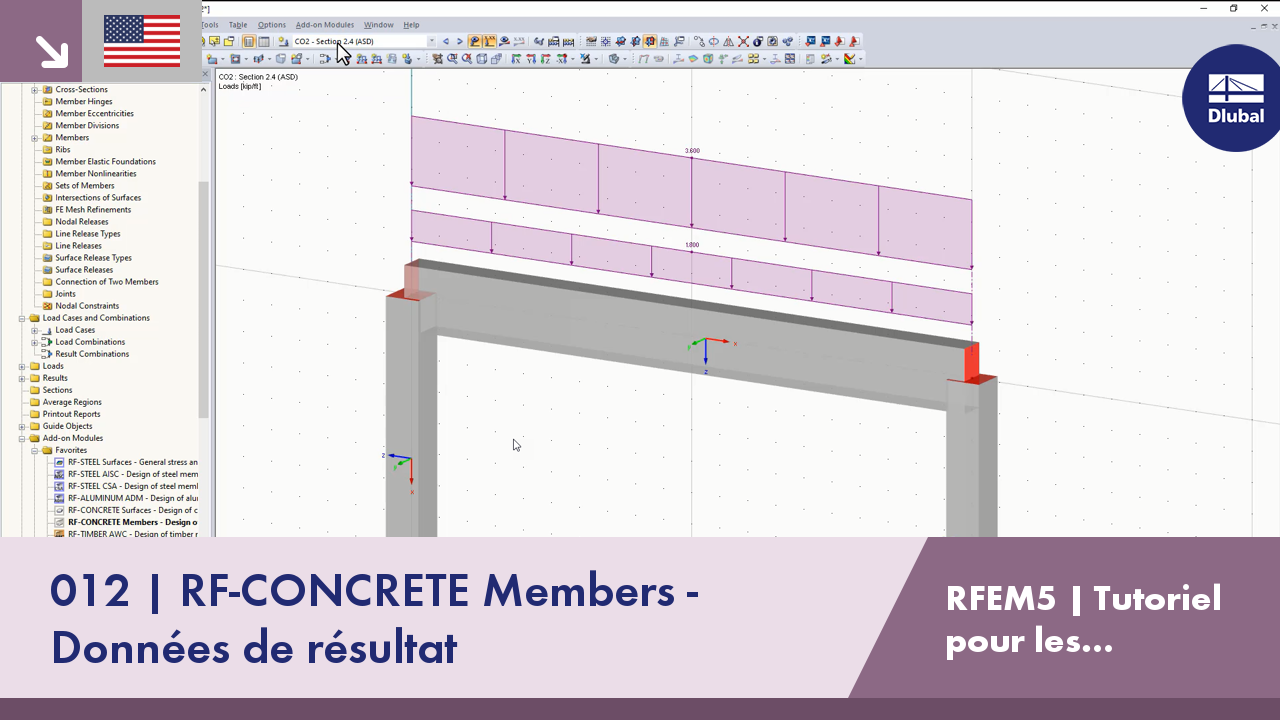Click the Printout Reports folder icon

34,413
